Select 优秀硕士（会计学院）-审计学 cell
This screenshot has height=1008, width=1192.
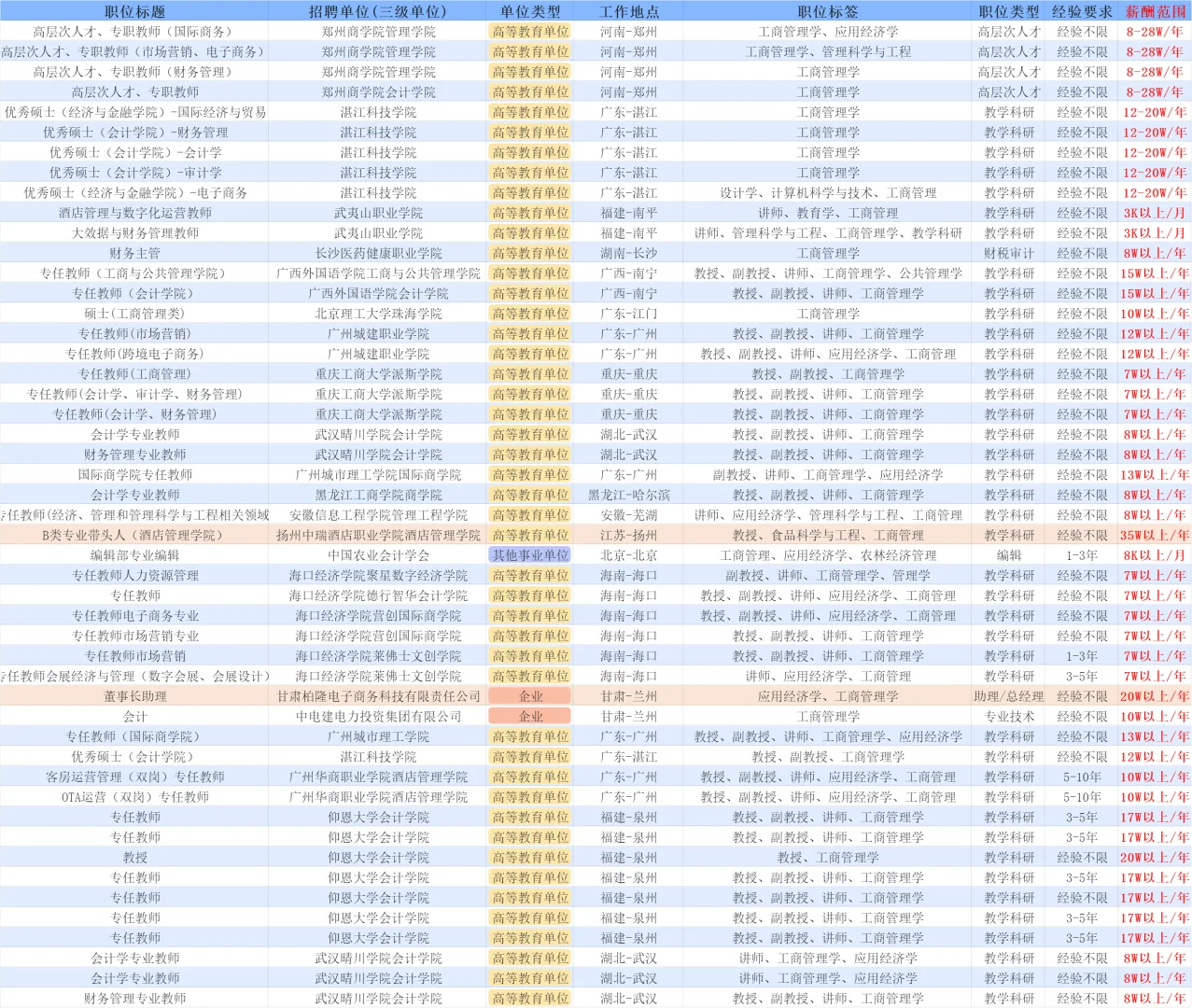click(x=134, y=173)
